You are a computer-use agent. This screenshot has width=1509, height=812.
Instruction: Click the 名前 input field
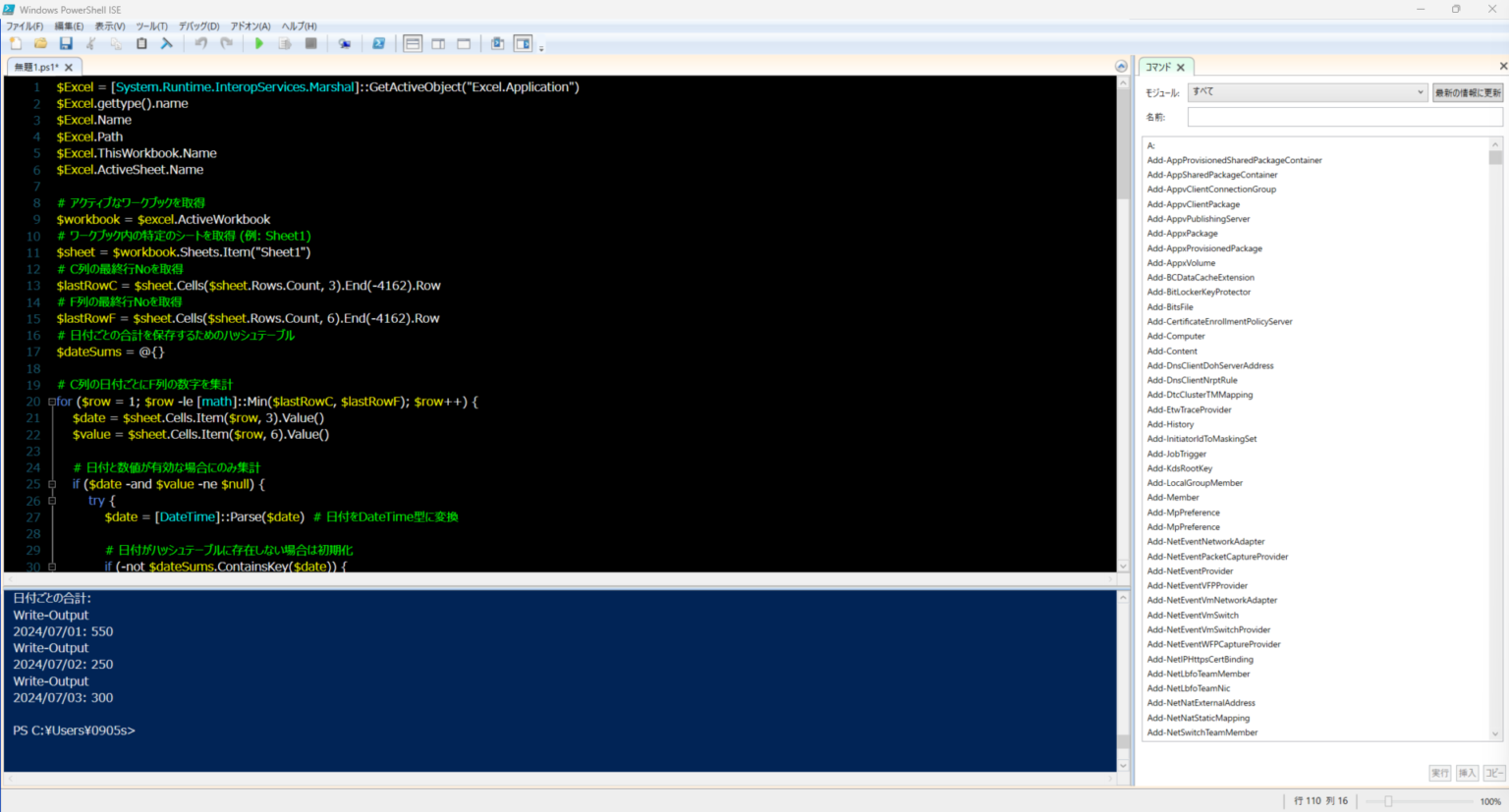click(1344, 117)
